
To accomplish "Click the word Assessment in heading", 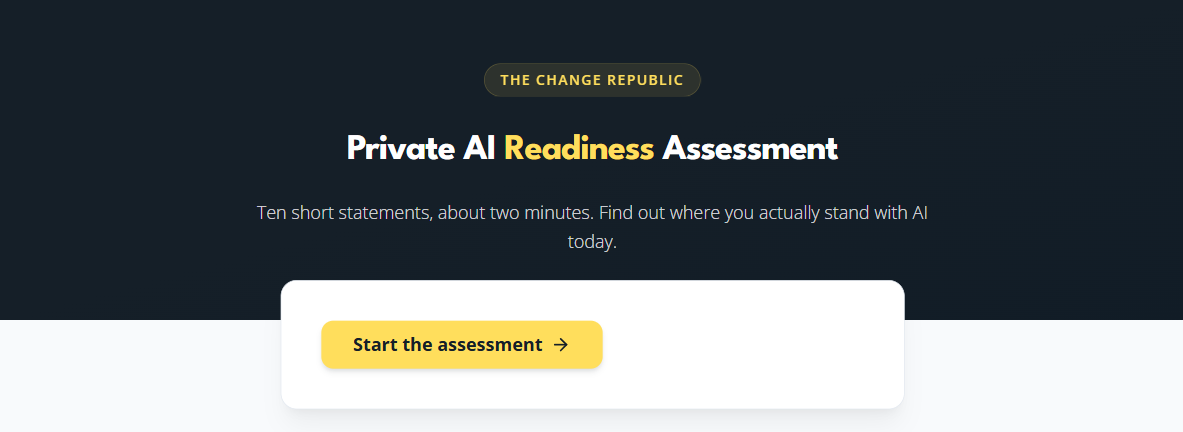I will tap(750, 149).
